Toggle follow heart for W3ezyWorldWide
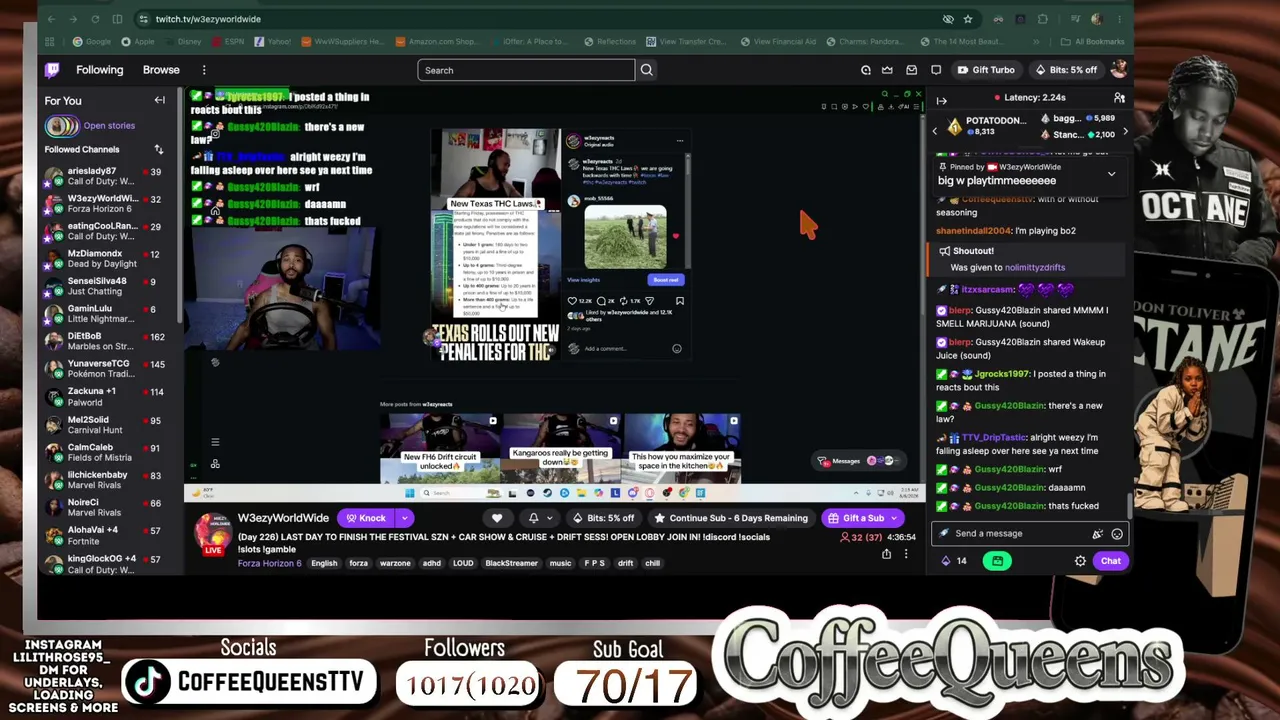The height and width of the screenshot is (720, 1280). pyautogui.click(x=497, y=518)
